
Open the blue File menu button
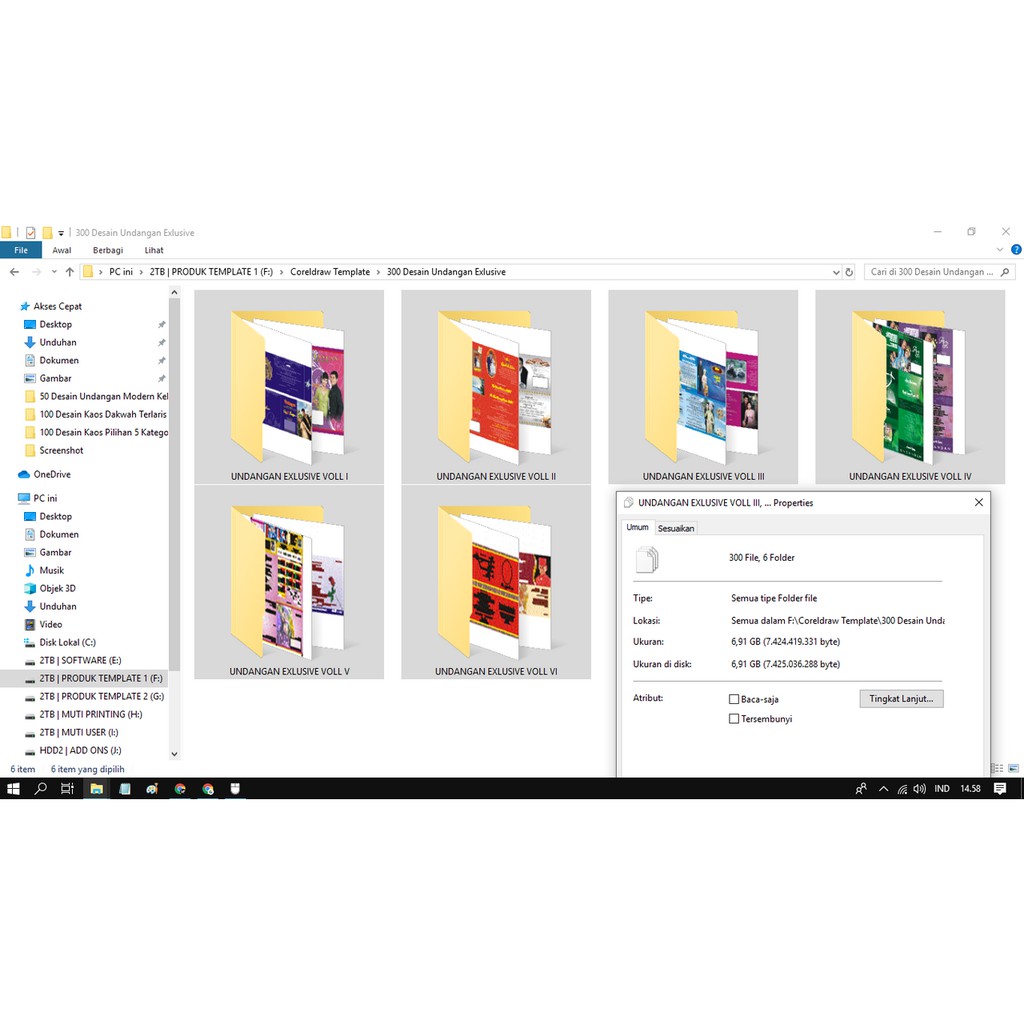point(21,250)
